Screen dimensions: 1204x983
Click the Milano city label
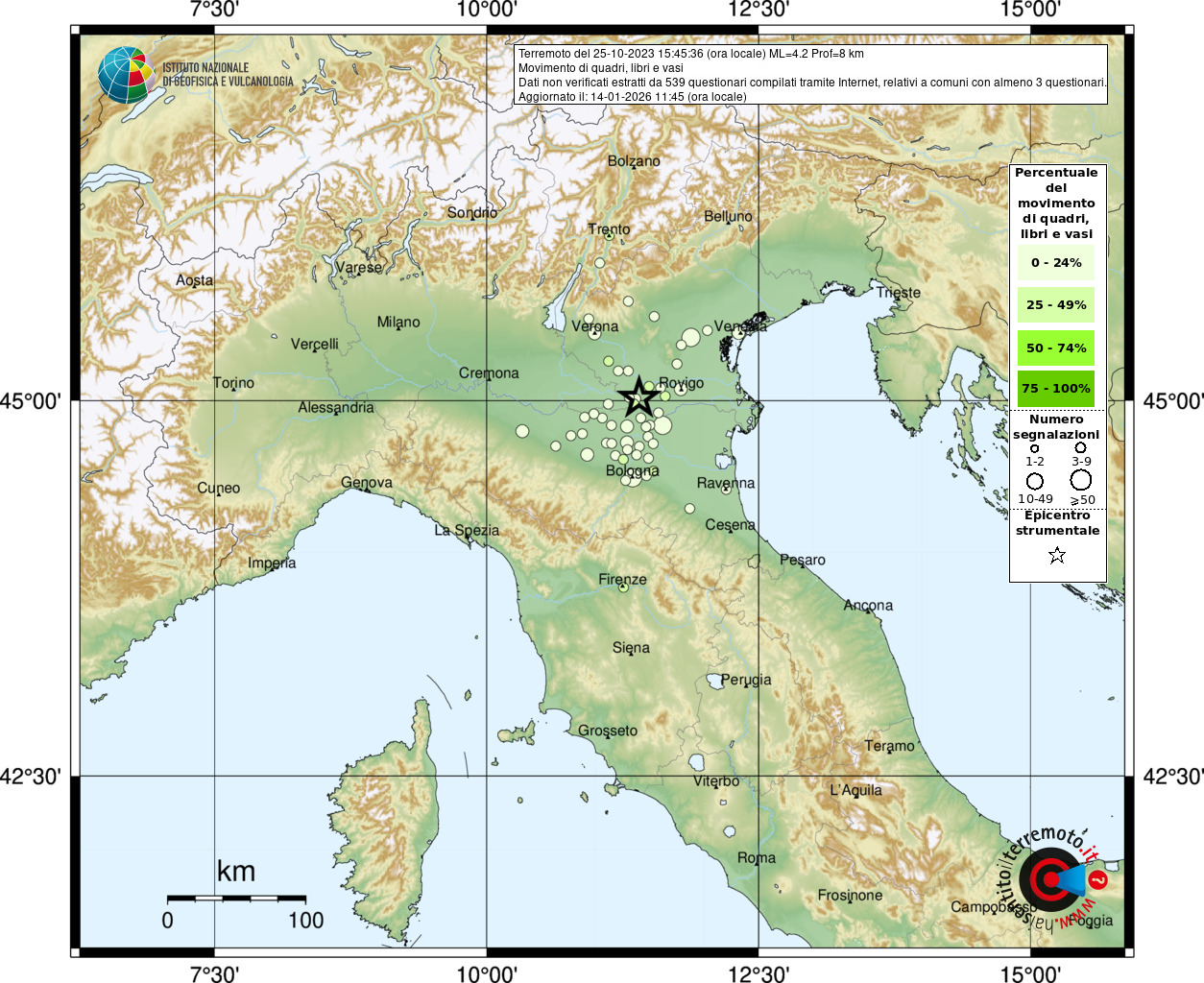[398, 322]
